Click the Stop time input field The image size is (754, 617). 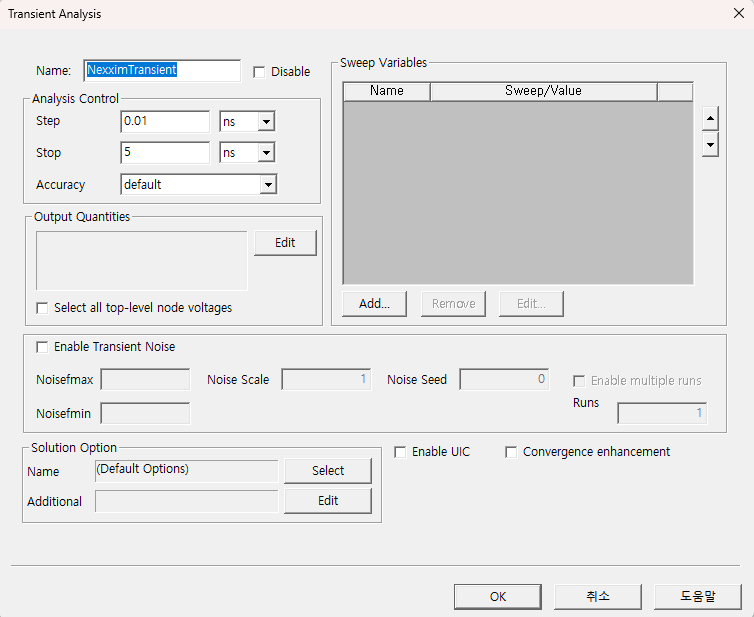coord(165,153)
